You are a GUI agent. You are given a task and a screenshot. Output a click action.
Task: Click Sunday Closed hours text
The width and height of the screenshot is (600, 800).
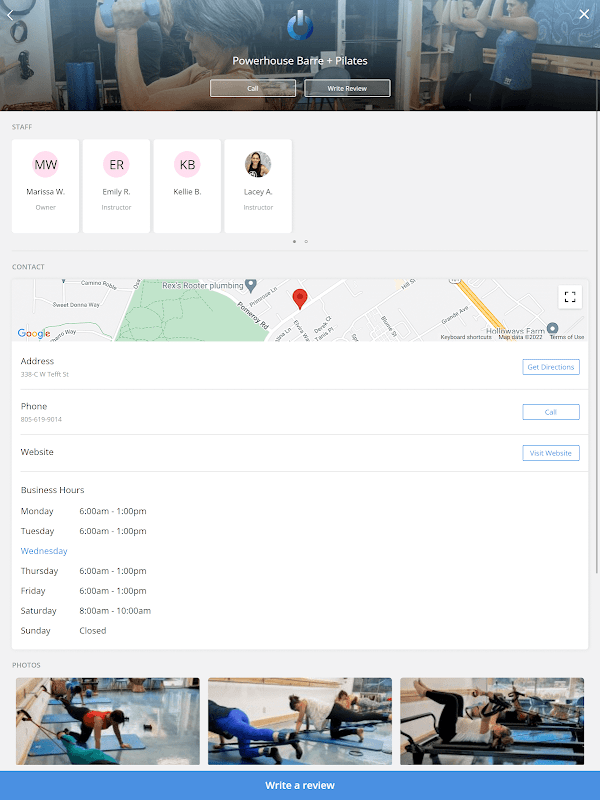coord(92,631)
